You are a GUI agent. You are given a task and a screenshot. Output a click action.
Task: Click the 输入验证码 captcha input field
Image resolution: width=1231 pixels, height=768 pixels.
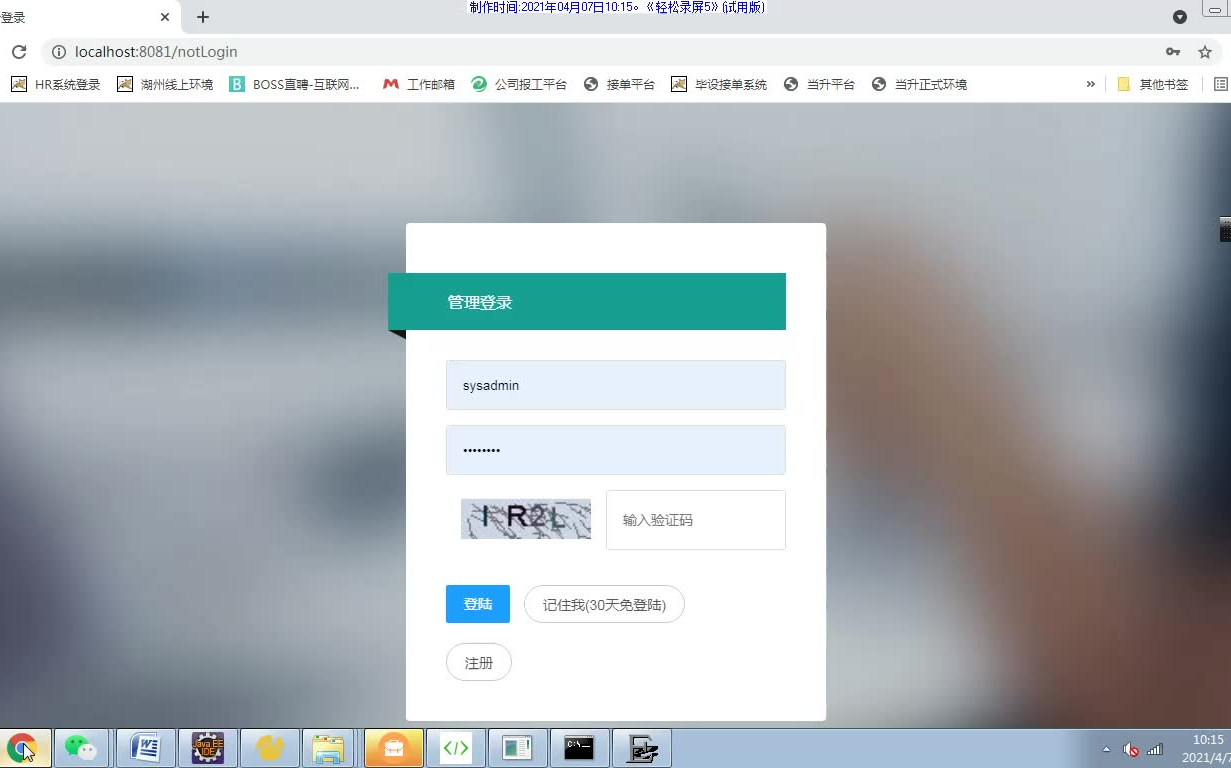(x=695, y=520)
